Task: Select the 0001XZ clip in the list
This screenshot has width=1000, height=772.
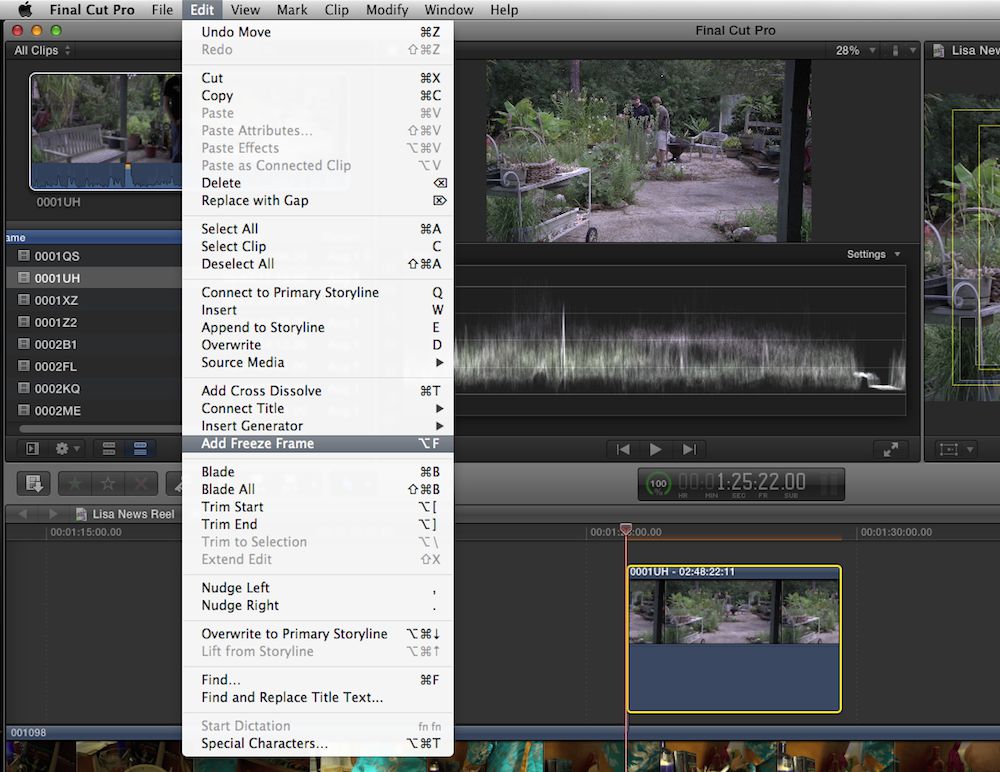Action: pyautogui.click(x=57, y=300)
